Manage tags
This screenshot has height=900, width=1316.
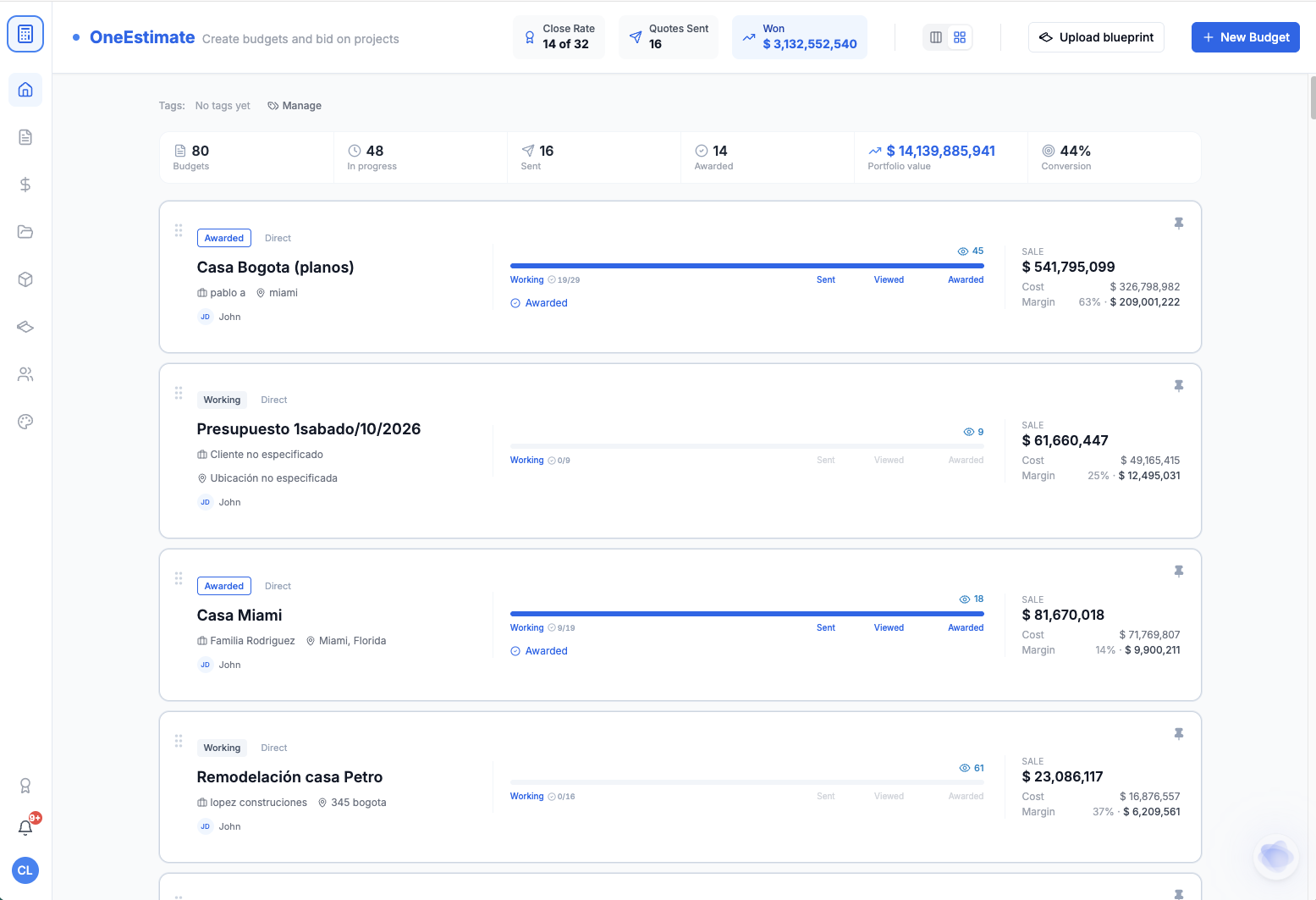click(295, 106)
